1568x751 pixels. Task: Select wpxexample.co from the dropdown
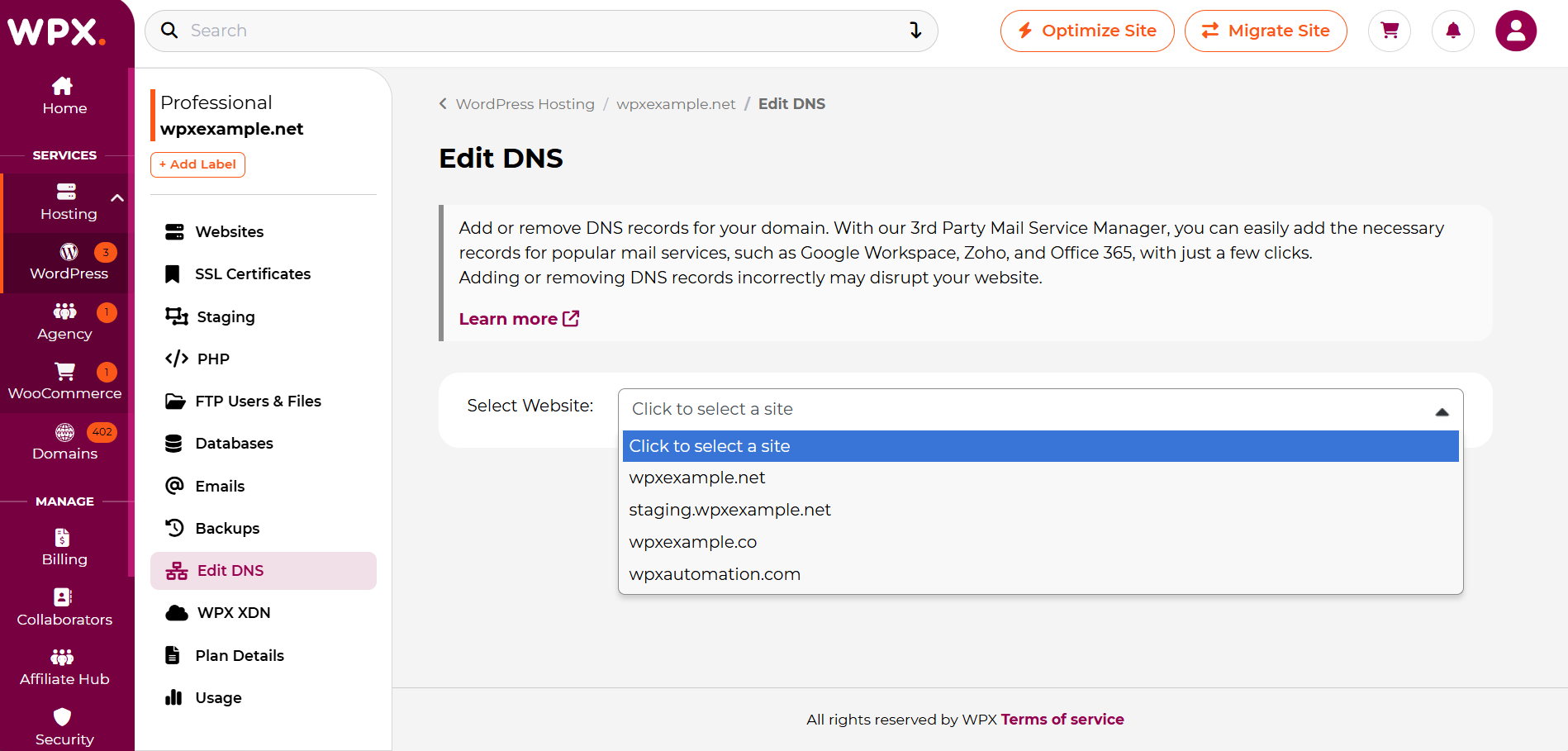coord(1040,542)
